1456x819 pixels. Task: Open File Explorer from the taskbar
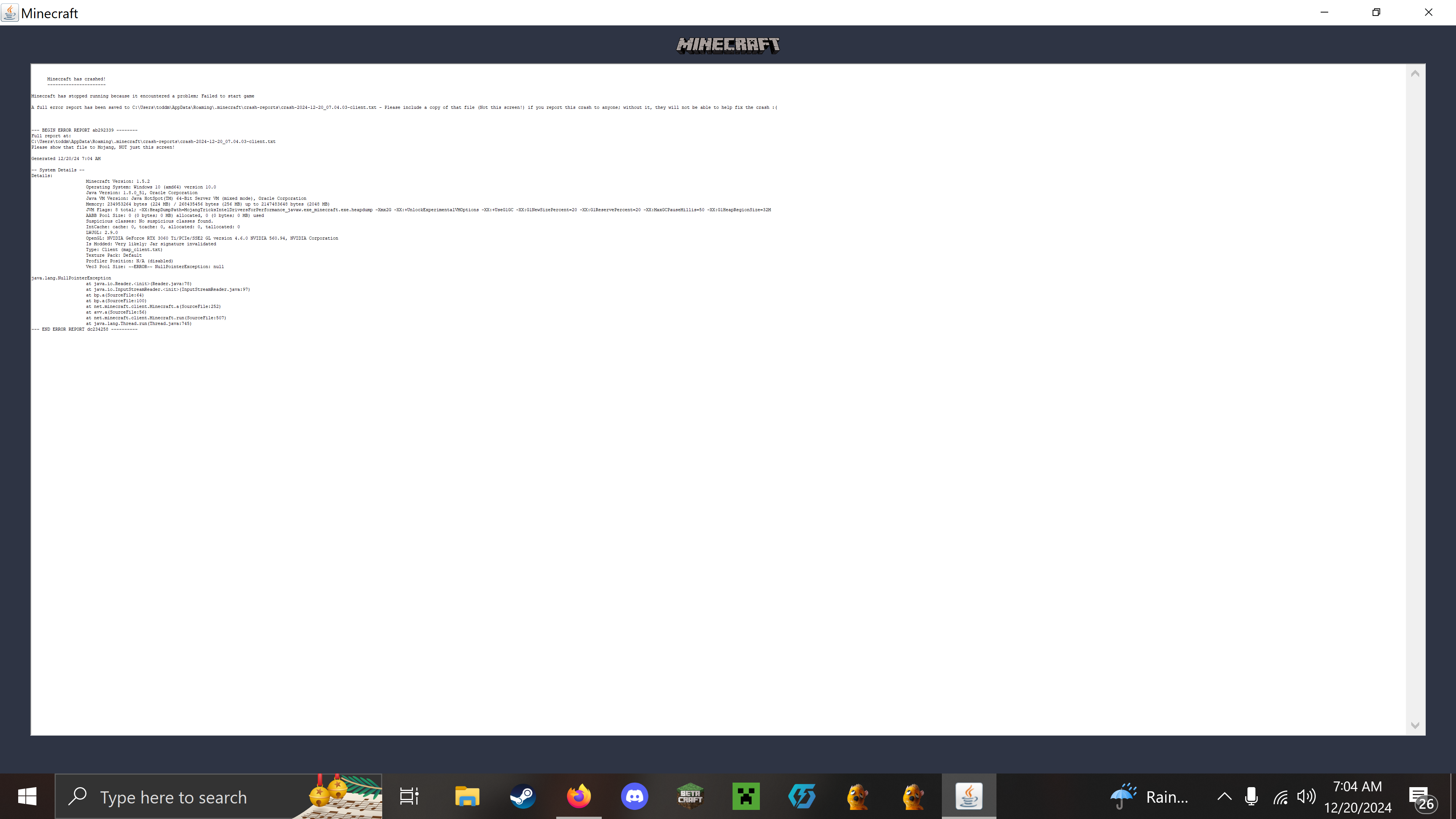click(467, 796)
